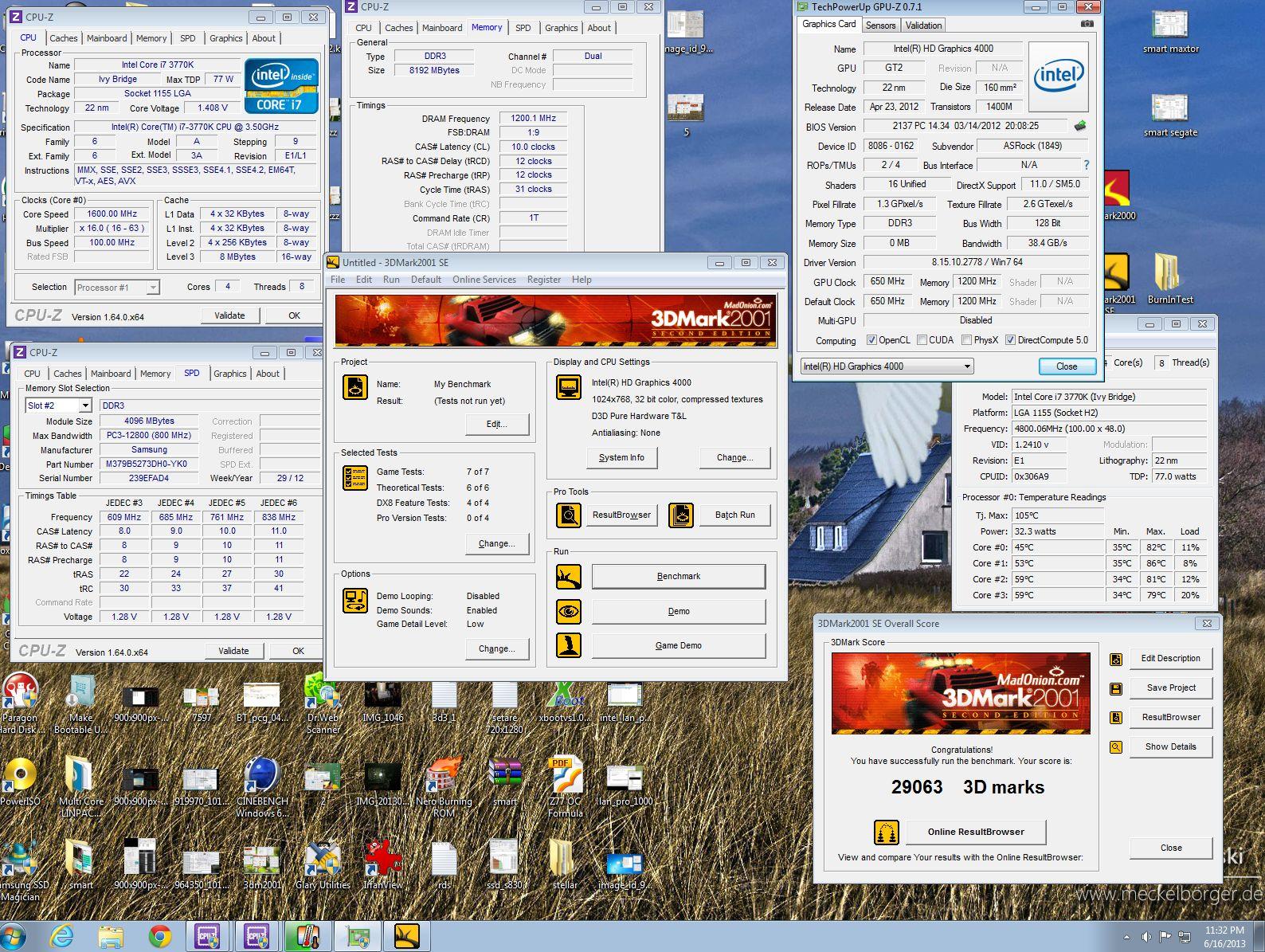This screenshot has height=952, width=1265.
Task: Click the BIOS save chip icon in GPU-Z
Action: (x=1080, y=126)
